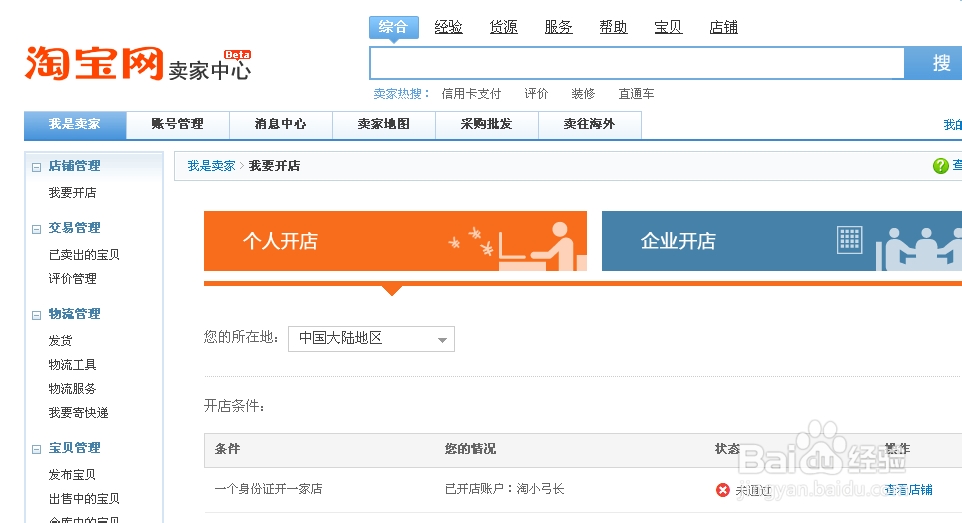Open 发货 in the sidebar
Image resolution: width=962 pixels, height=523 pixels.
pyautogui.click(x=60, y=341)
